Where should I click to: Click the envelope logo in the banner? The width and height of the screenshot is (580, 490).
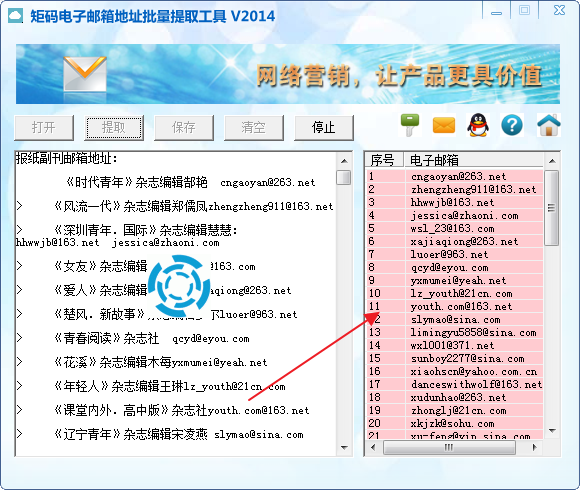[85, 74]
